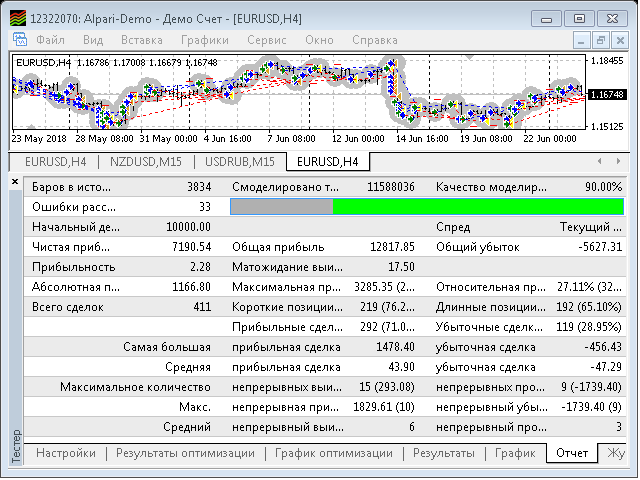Minimize the inner chart window

[x=581, y=40]
